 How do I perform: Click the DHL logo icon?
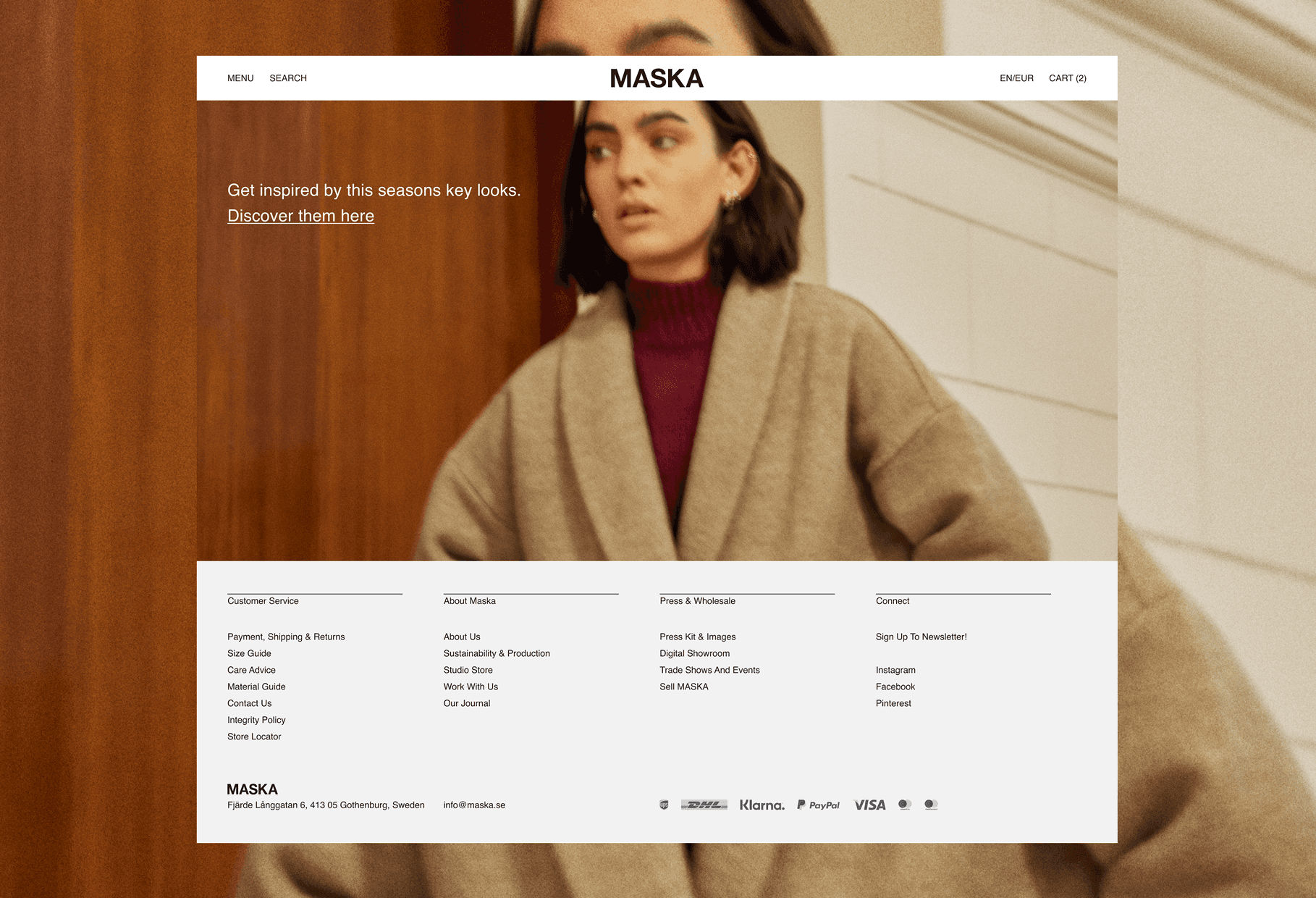[704, 805]
